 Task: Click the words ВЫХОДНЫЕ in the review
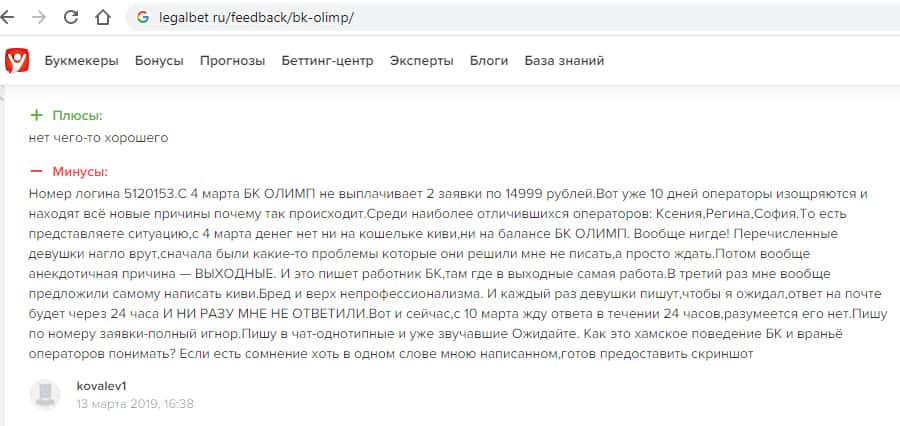(x=236, y=274)
